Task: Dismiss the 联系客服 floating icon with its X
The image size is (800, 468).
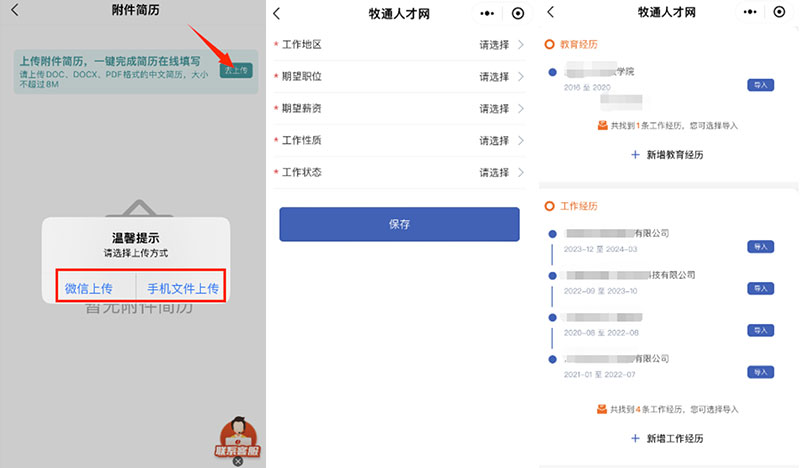Action: click(237, 461)
